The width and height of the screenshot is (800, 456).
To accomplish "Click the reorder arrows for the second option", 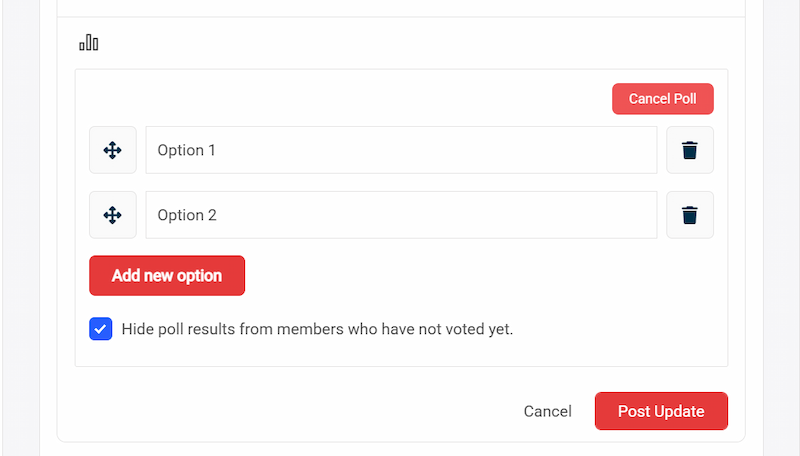I will (x=113, y=215).
